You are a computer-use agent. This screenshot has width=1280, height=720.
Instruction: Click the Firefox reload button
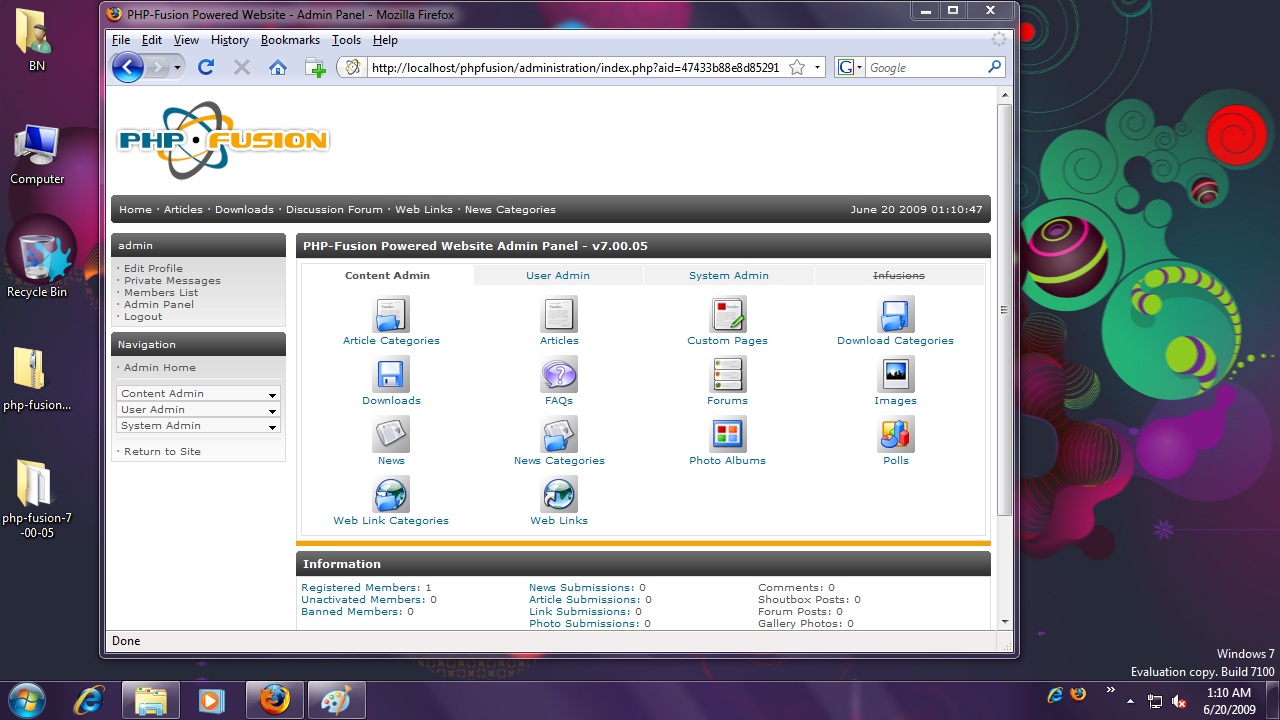point(206,67)
